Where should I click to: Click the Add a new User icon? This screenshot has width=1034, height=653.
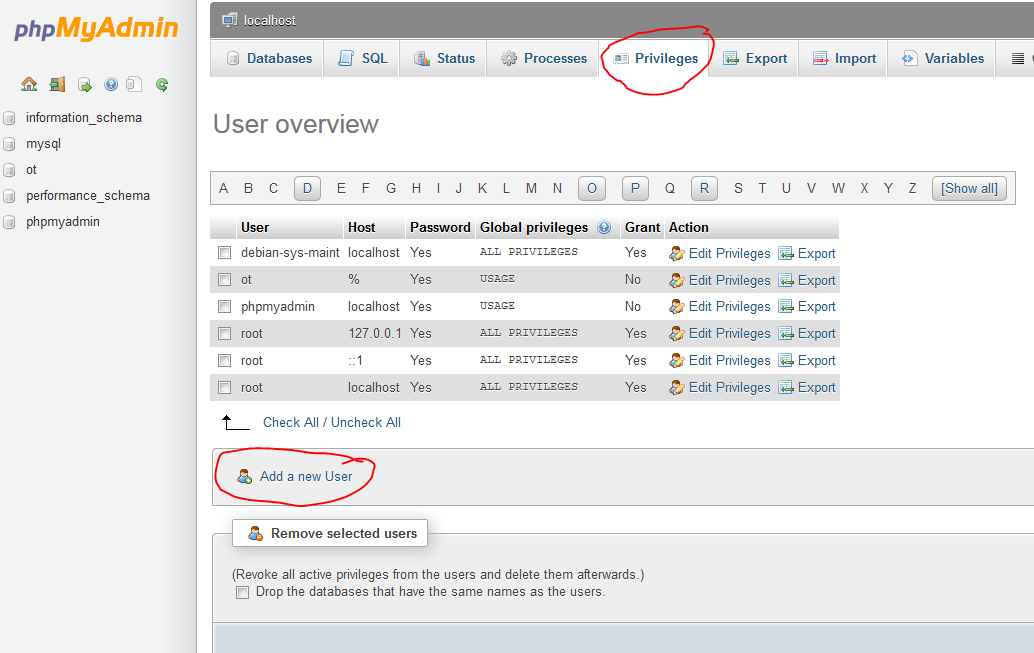tap(245, 476)
